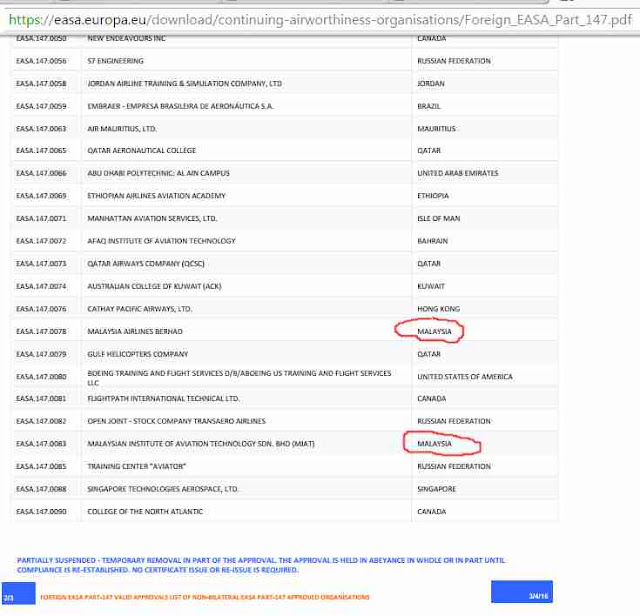This screenshot has height=616, width=640.
Task: Click Boeing Training and Flight Services name
Action: click(x=239, y=378)
